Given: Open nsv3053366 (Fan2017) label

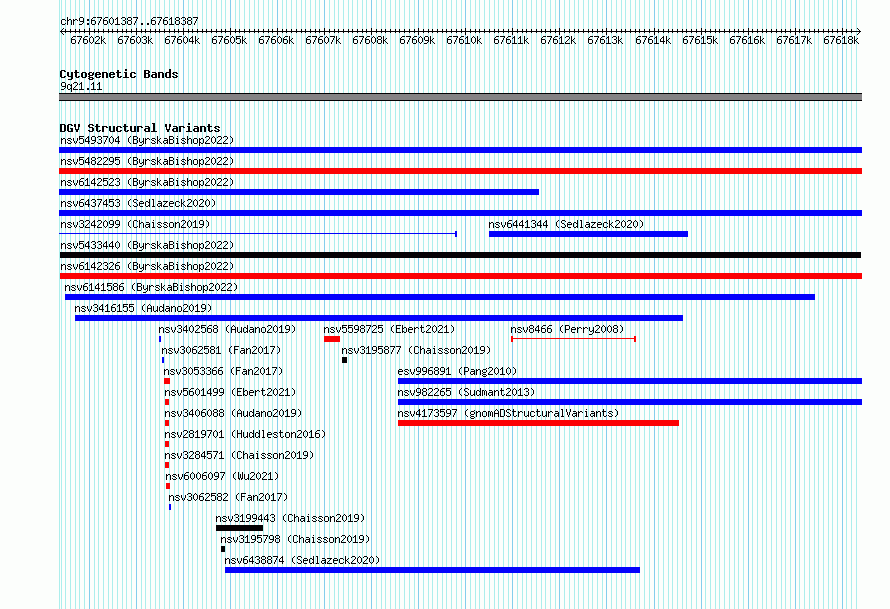Looking at the screenshot, I should (223, 371).
